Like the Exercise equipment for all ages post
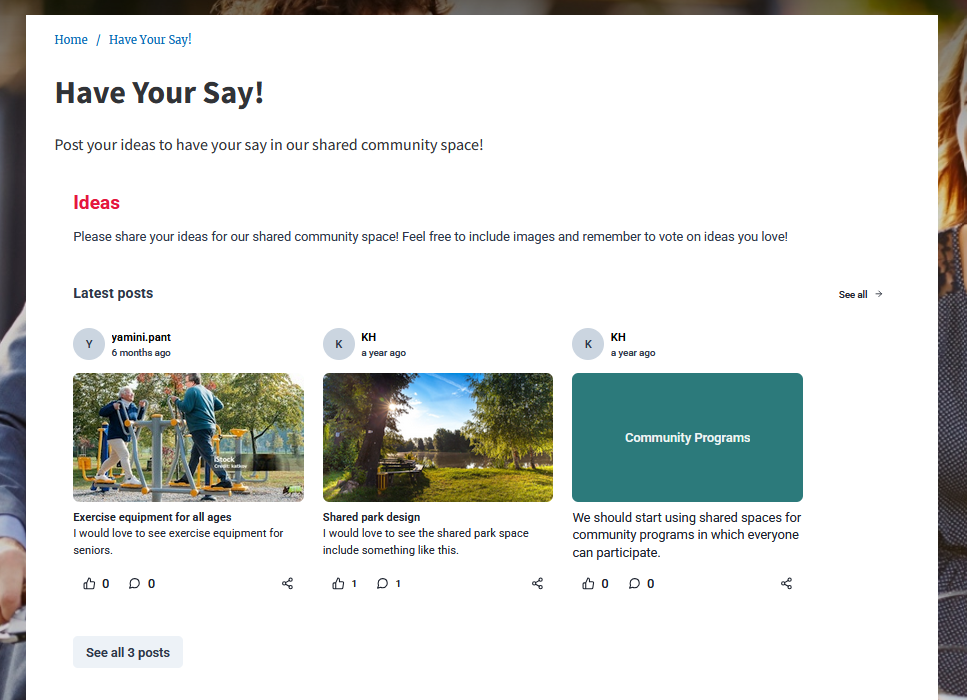 pos(89,583)
